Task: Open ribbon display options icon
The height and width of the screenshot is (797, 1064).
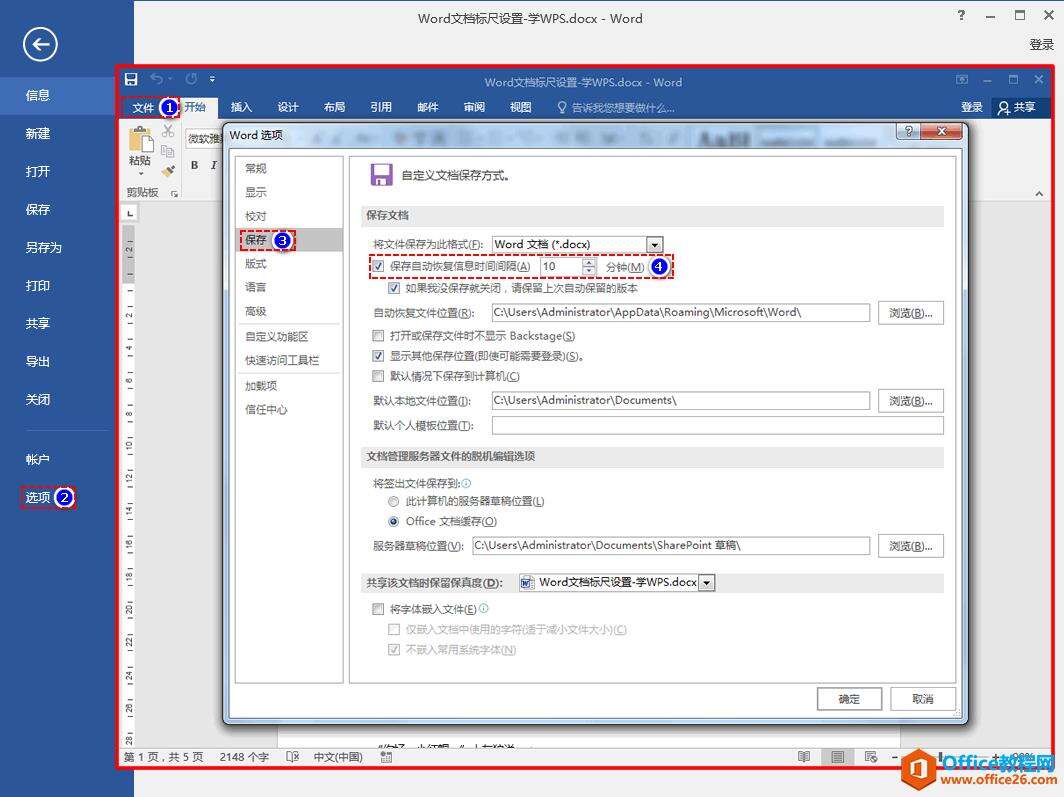Action: 962,79
